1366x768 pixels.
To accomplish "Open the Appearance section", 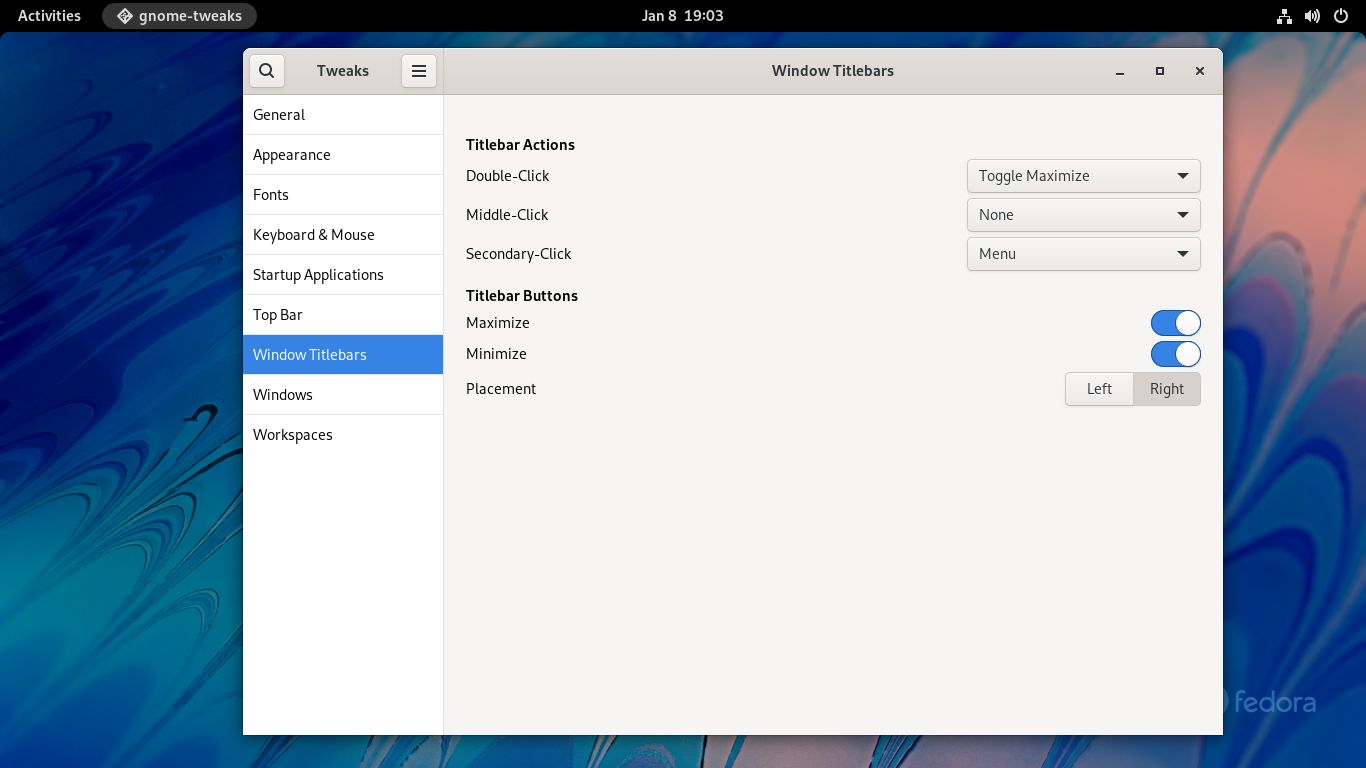I will tap(343, 155).
